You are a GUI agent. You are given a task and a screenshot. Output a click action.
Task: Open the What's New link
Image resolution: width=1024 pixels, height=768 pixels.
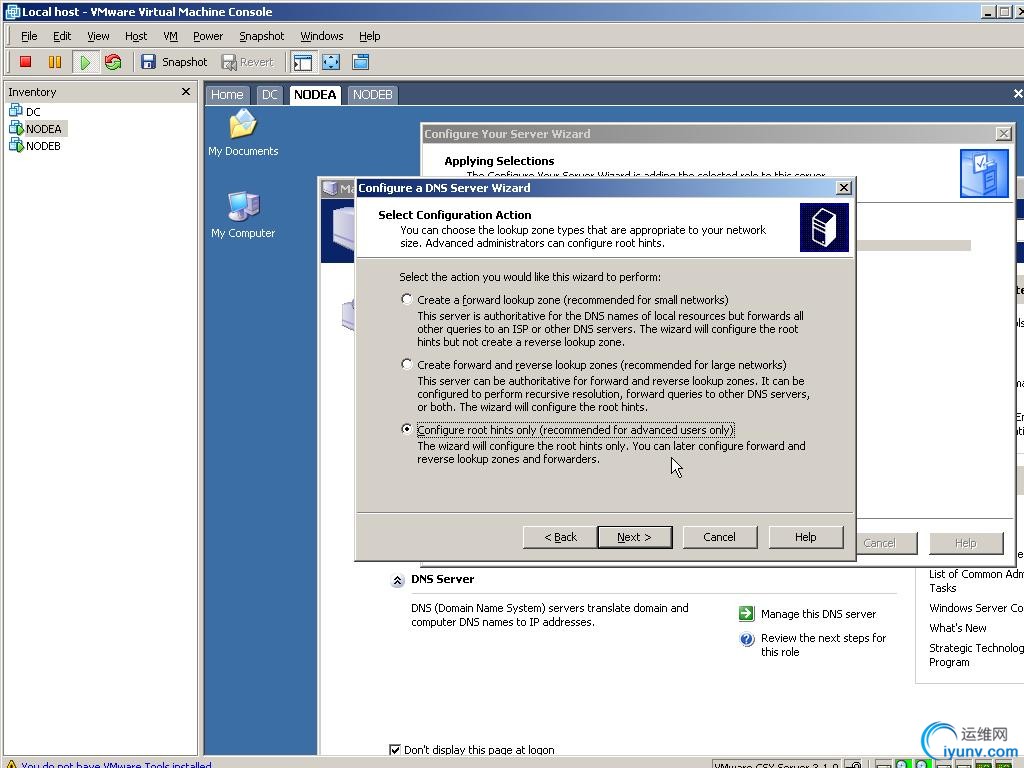coord(957,628)
